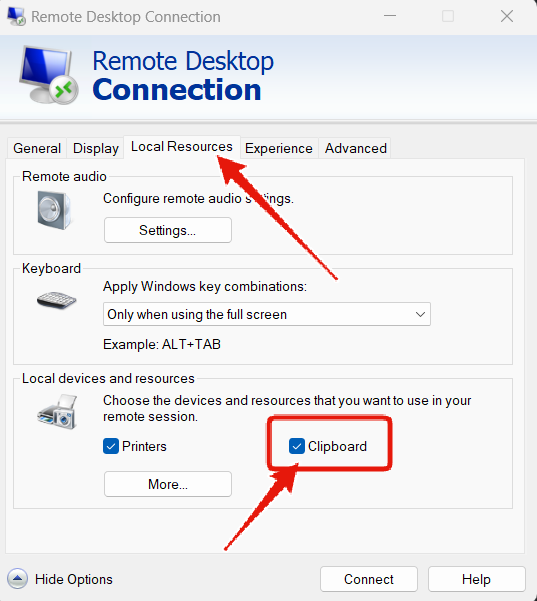Screen dimensions: 537x601
Task: Click the Hide Options label
Action: pyautogui.click(x=74, y=579)
